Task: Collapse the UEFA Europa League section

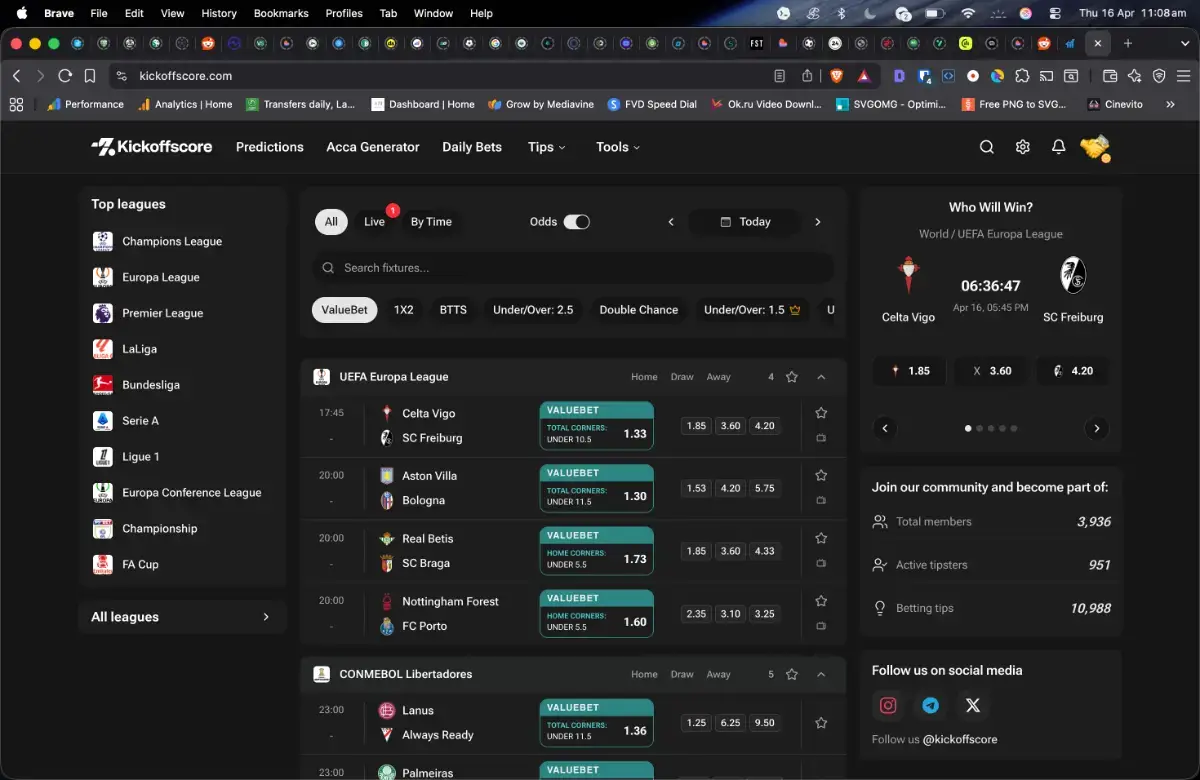Action: point(821,377)
